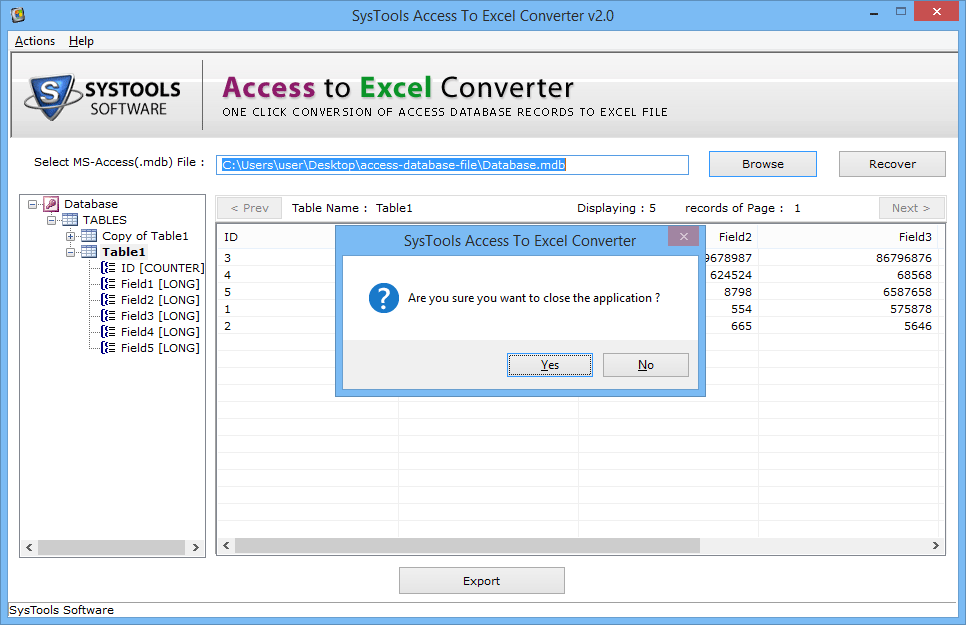Image resolution: width=966 pixels, height=625 pixels.
Task: Click the ID cell with value 3
Action: click(227, 258)
